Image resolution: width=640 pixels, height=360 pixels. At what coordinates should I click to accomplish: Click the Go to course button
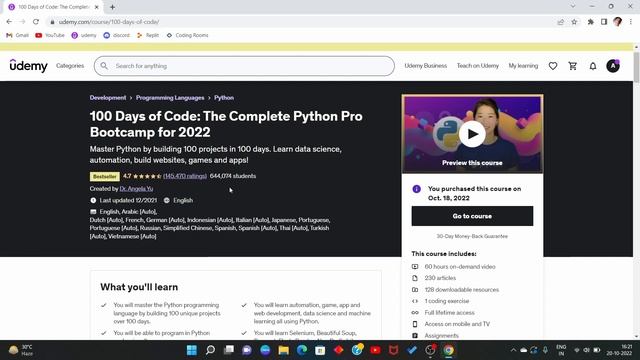(472, 216)
